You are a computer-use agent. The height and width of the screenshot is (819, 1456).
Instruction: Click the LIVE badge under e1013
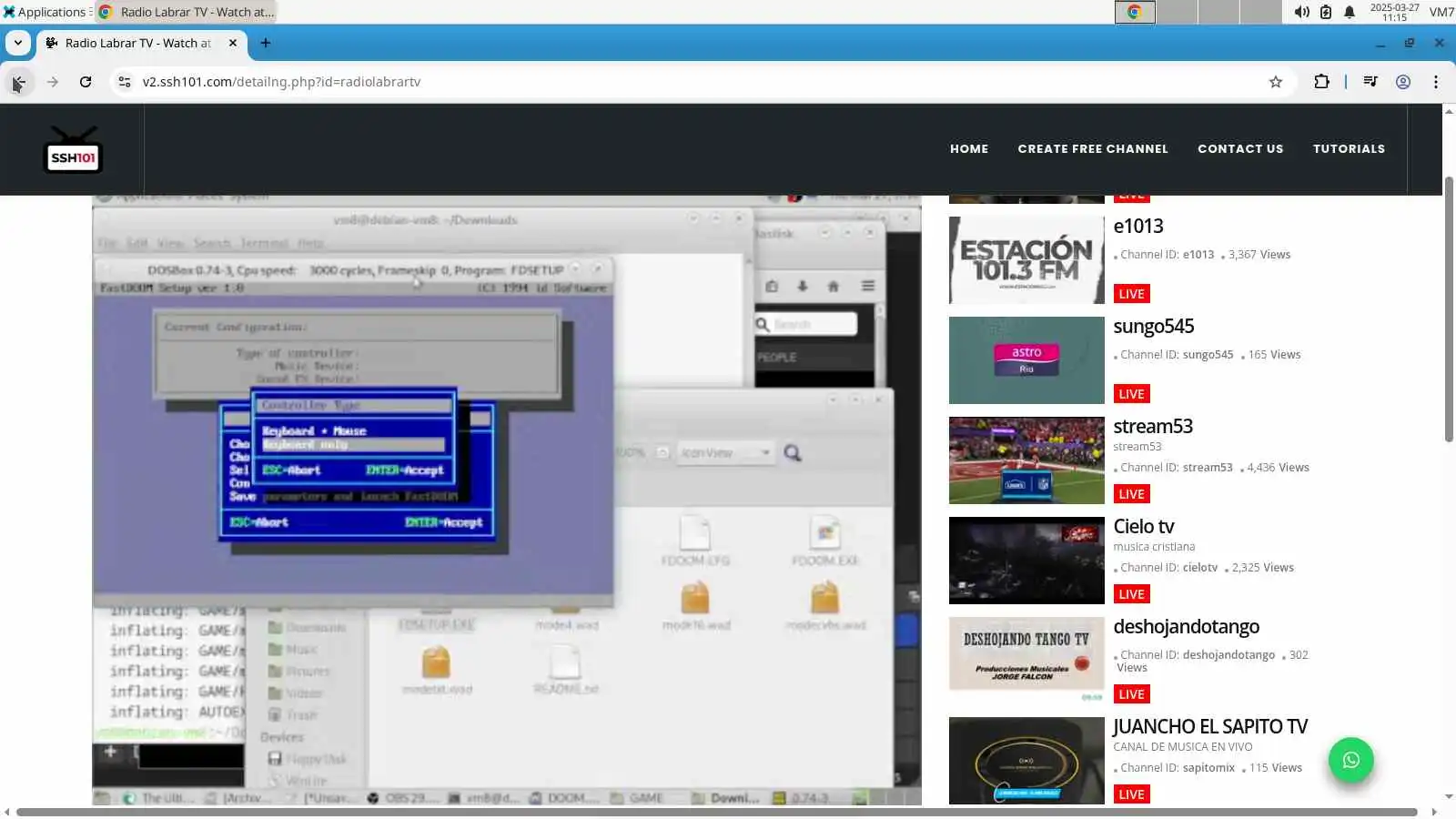coord(1131,294)
